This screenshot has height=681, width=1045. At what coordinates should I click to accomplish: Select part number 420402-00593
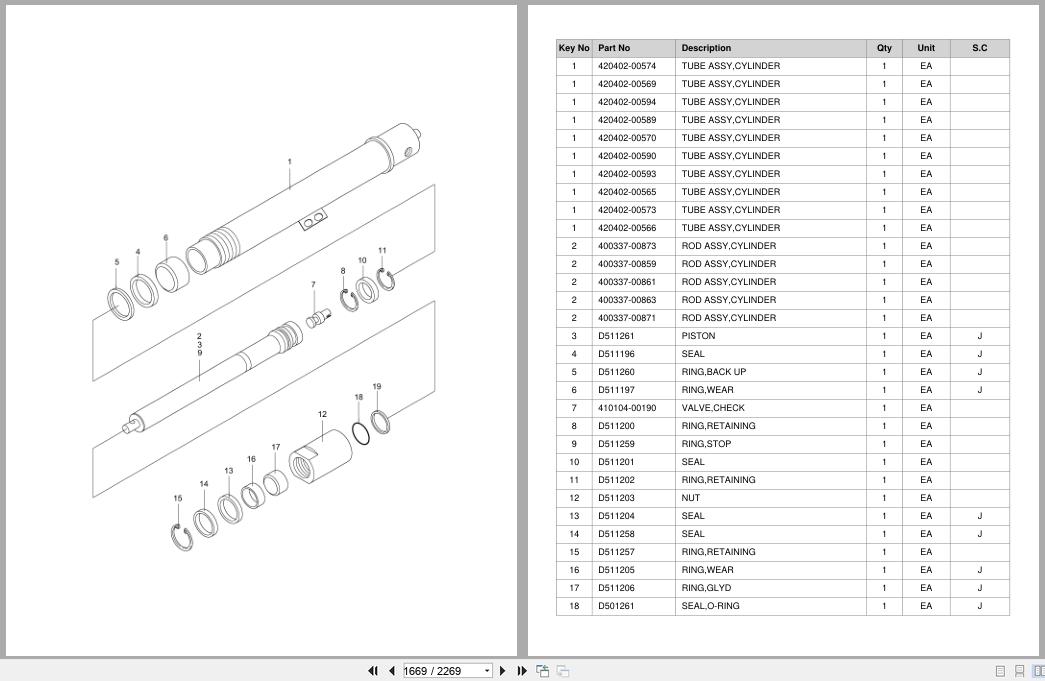click(626, 174)
